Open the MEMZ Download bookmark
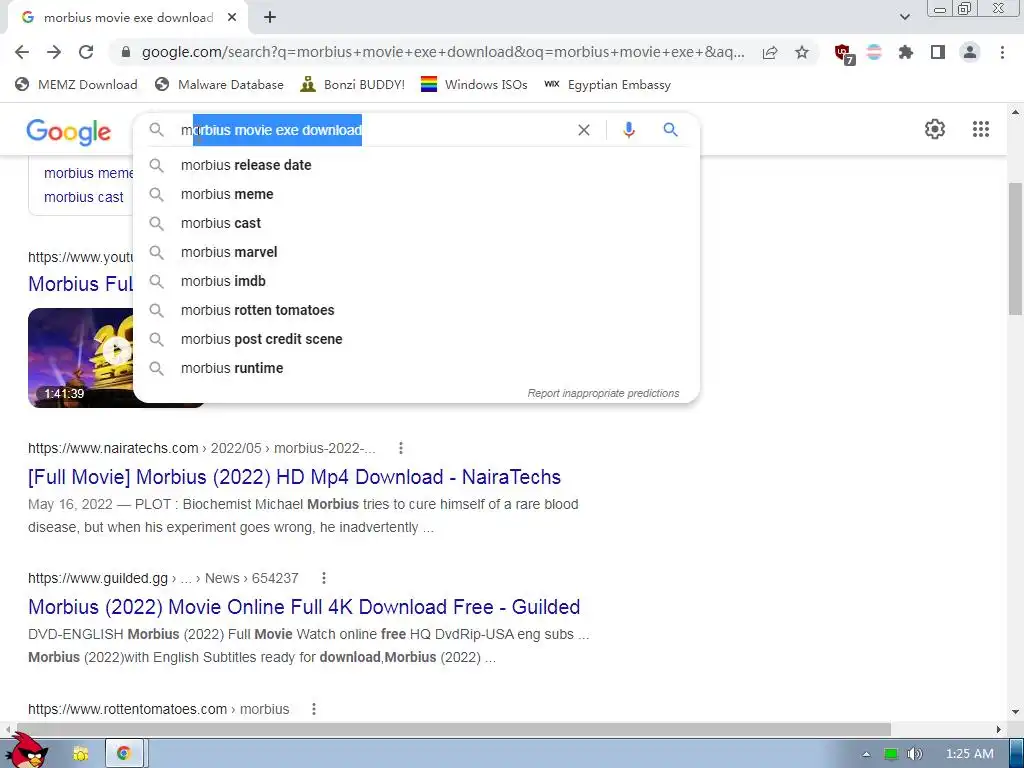 76,84
